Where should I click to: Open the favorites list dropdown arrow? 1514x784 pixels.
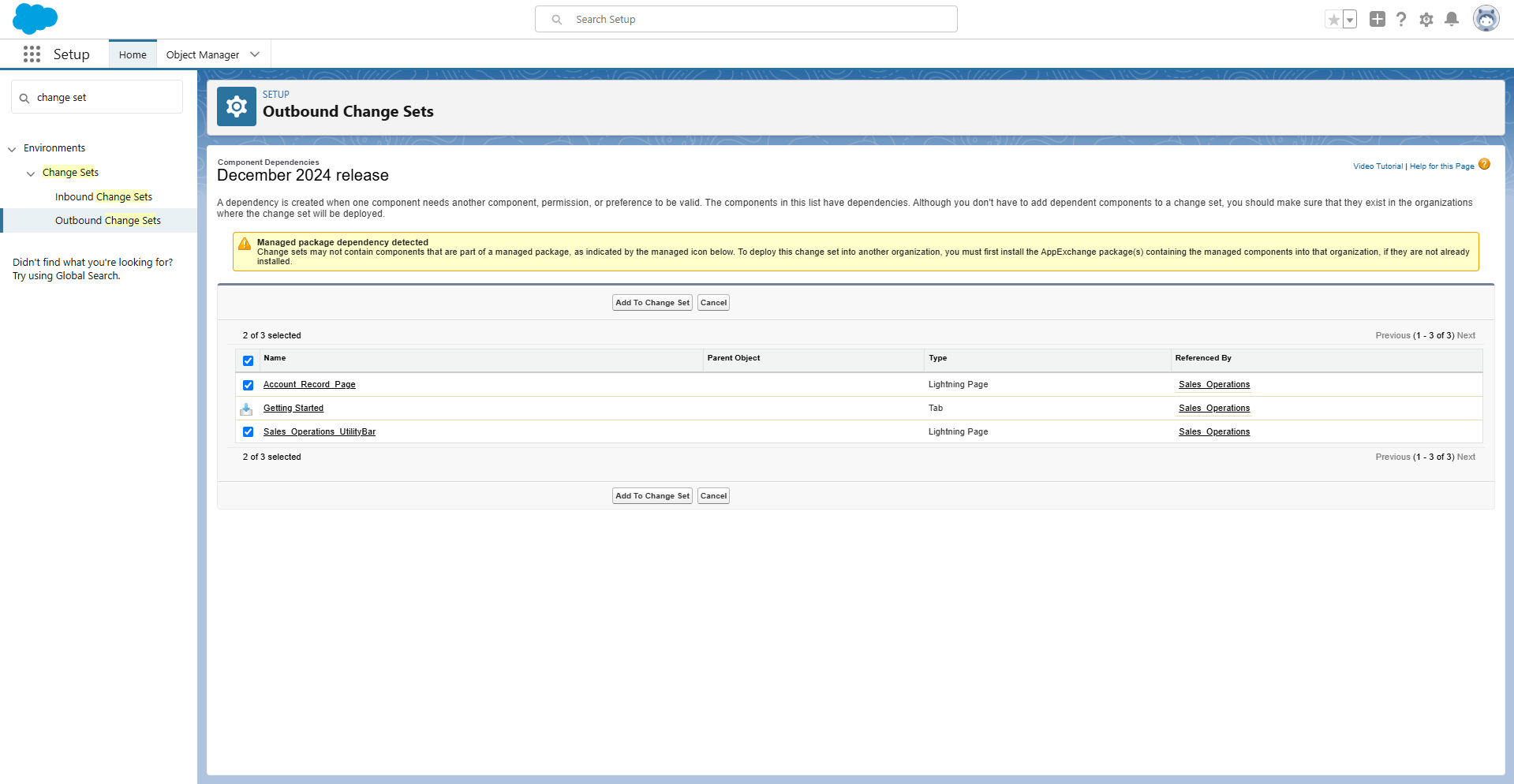tap(1350, 20)
